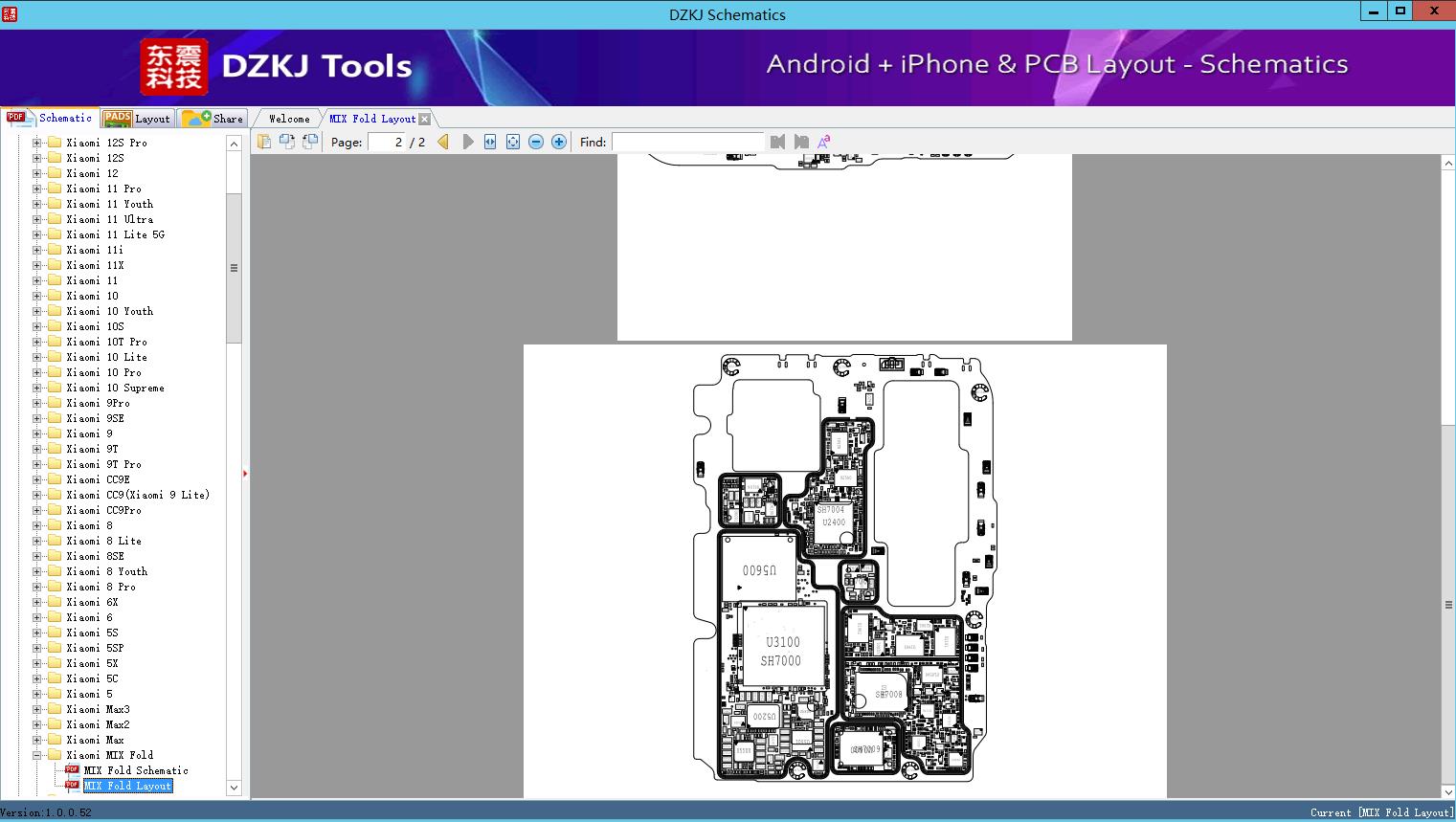
Task: Expand the Xiaomi 10 Supreme folder
Action: pyautogui.click(x=37, y=388)
